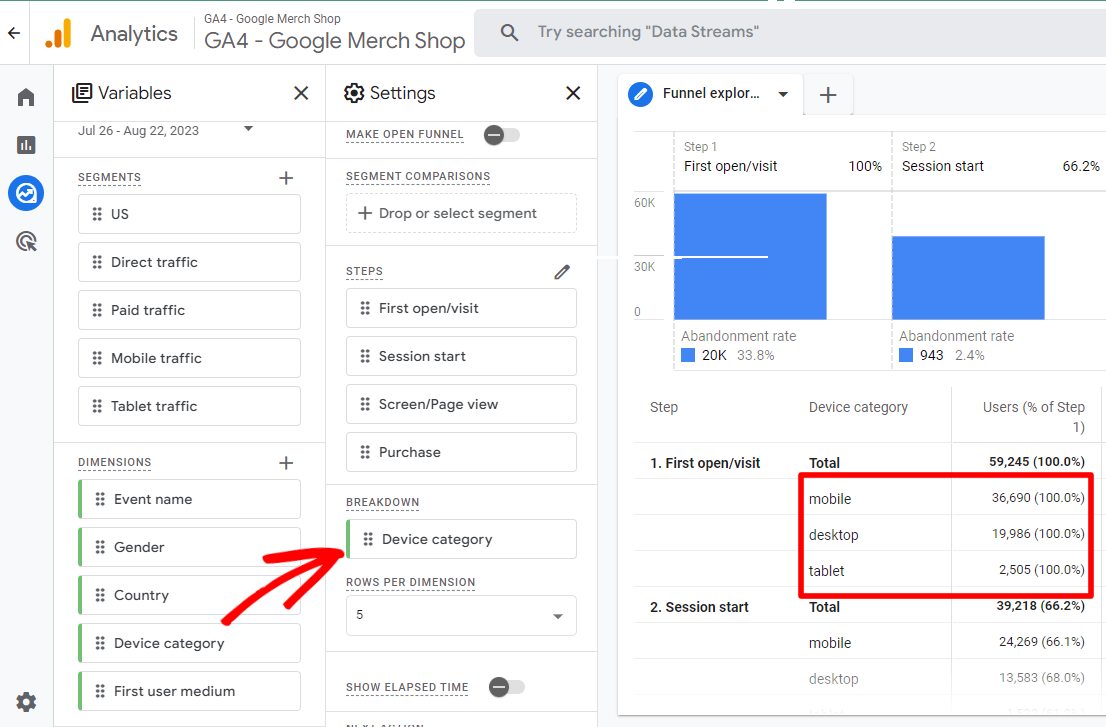Close the Settings panel
This screenshot has height=727, width=1106.
click(x=572, y=93)
